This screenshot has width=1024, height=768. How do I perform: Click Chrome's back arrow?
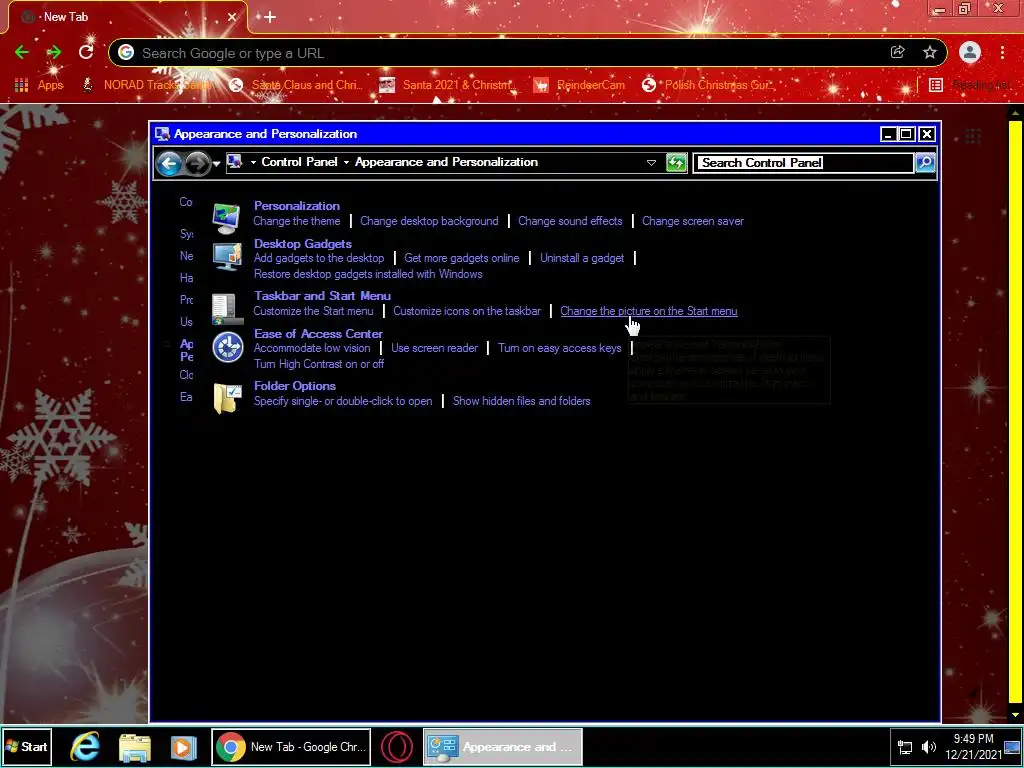pyautogui.click(x=22, y=52)
